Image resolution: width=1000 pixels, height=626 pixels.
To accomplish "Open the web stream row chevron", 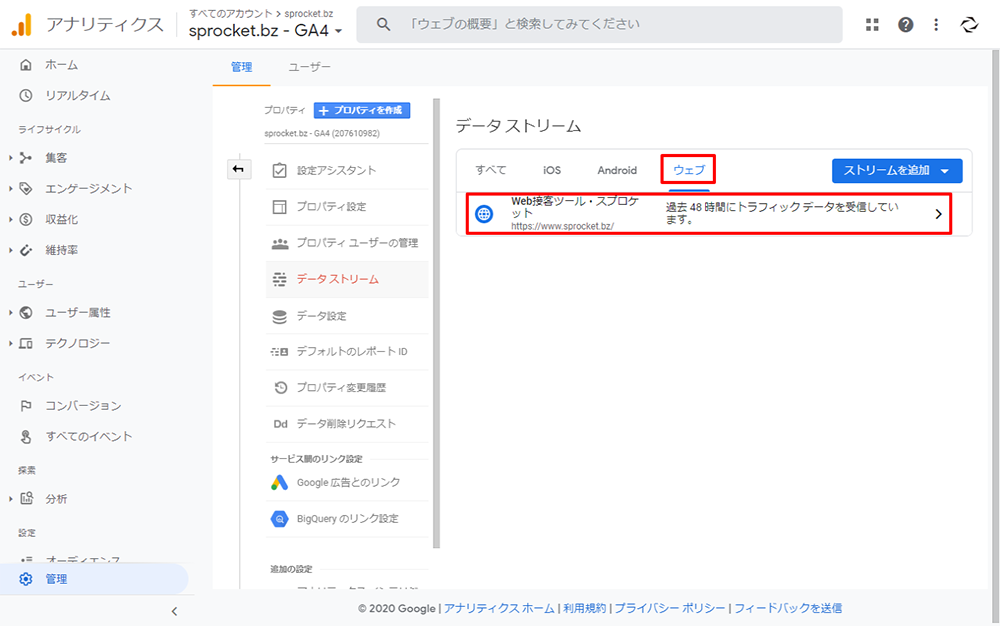I will (938, 214).
